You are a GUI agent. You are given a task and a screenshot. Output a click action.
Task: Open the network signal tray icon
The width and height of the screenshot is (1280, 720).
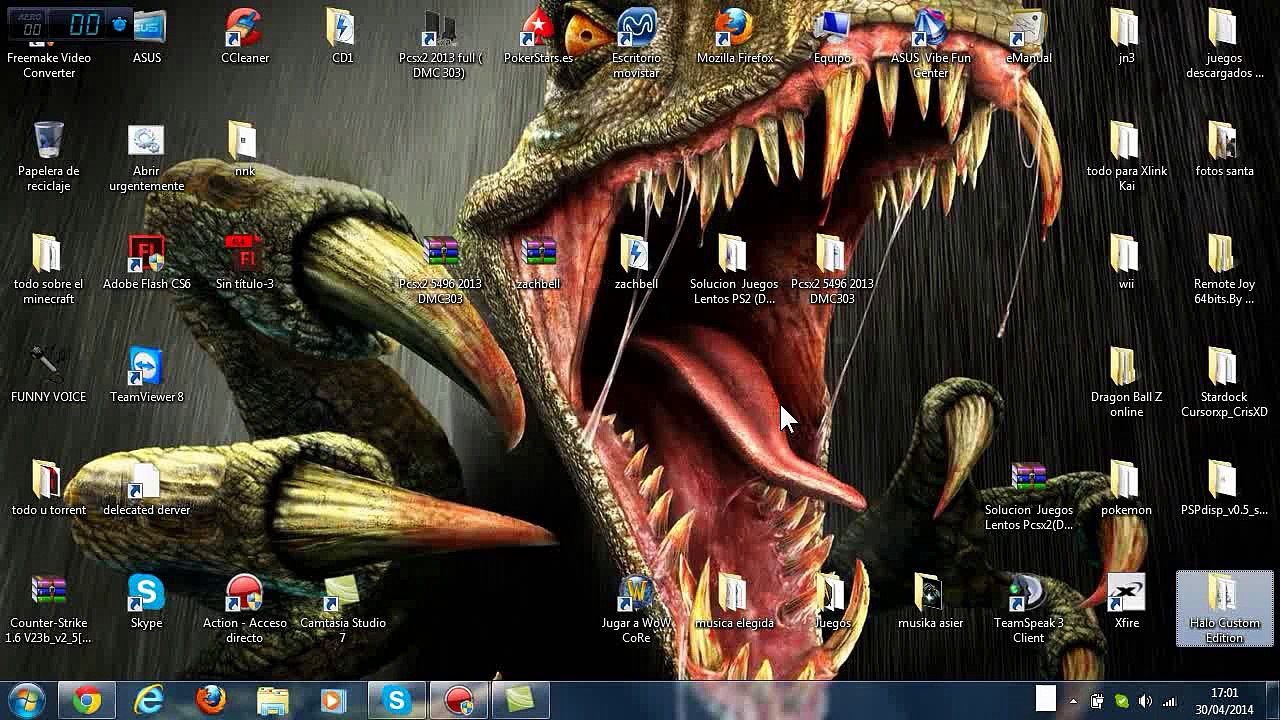pyautogui.click(x=1169, y=702)
